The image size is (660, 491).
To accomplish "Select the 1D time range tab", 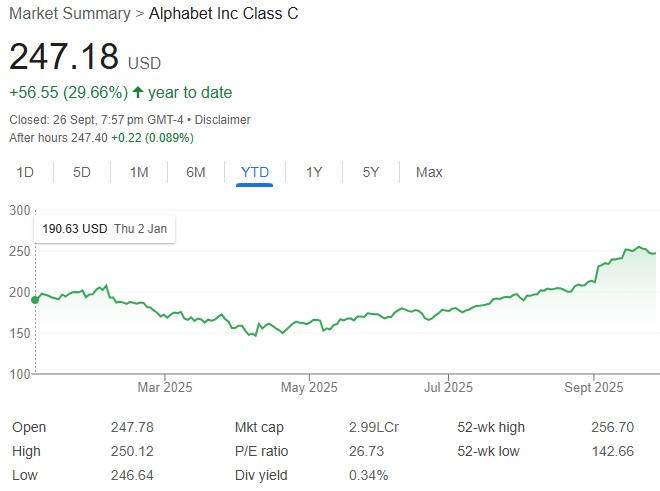I will 25,172.
